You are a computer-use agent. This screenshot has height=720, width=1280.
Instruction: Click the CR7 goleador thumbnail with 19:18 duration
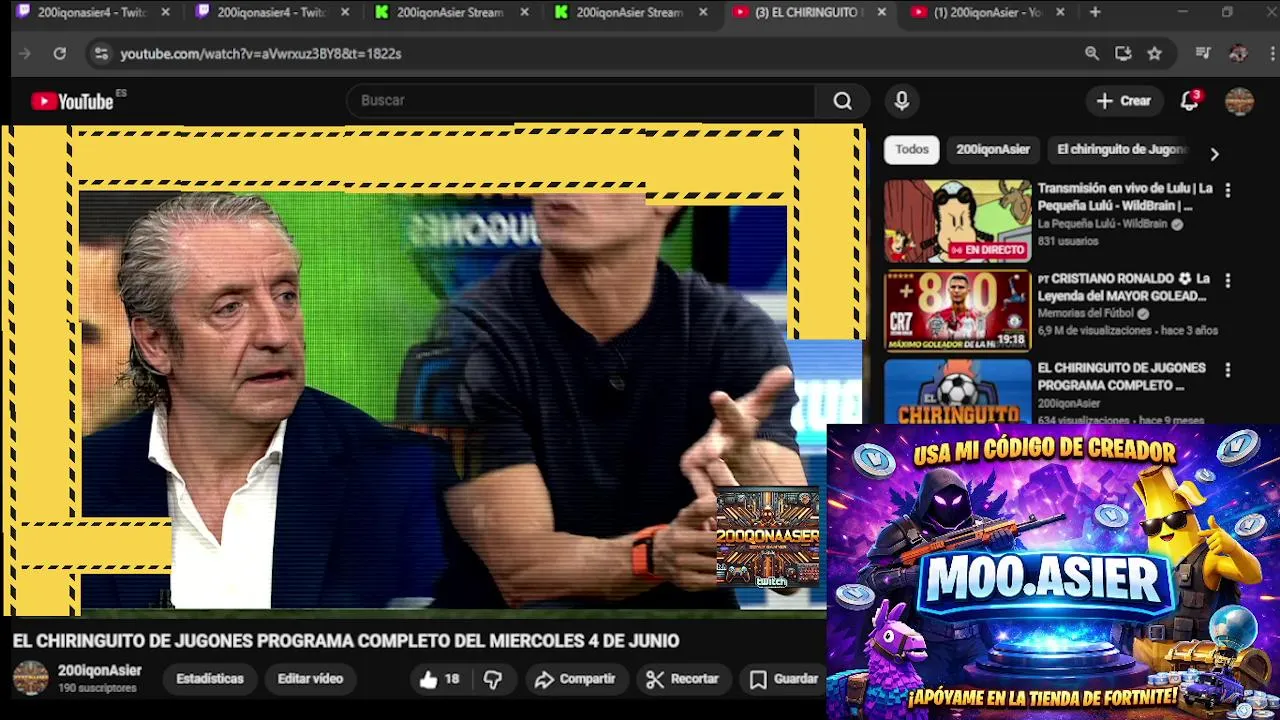(x=957, y=311)
